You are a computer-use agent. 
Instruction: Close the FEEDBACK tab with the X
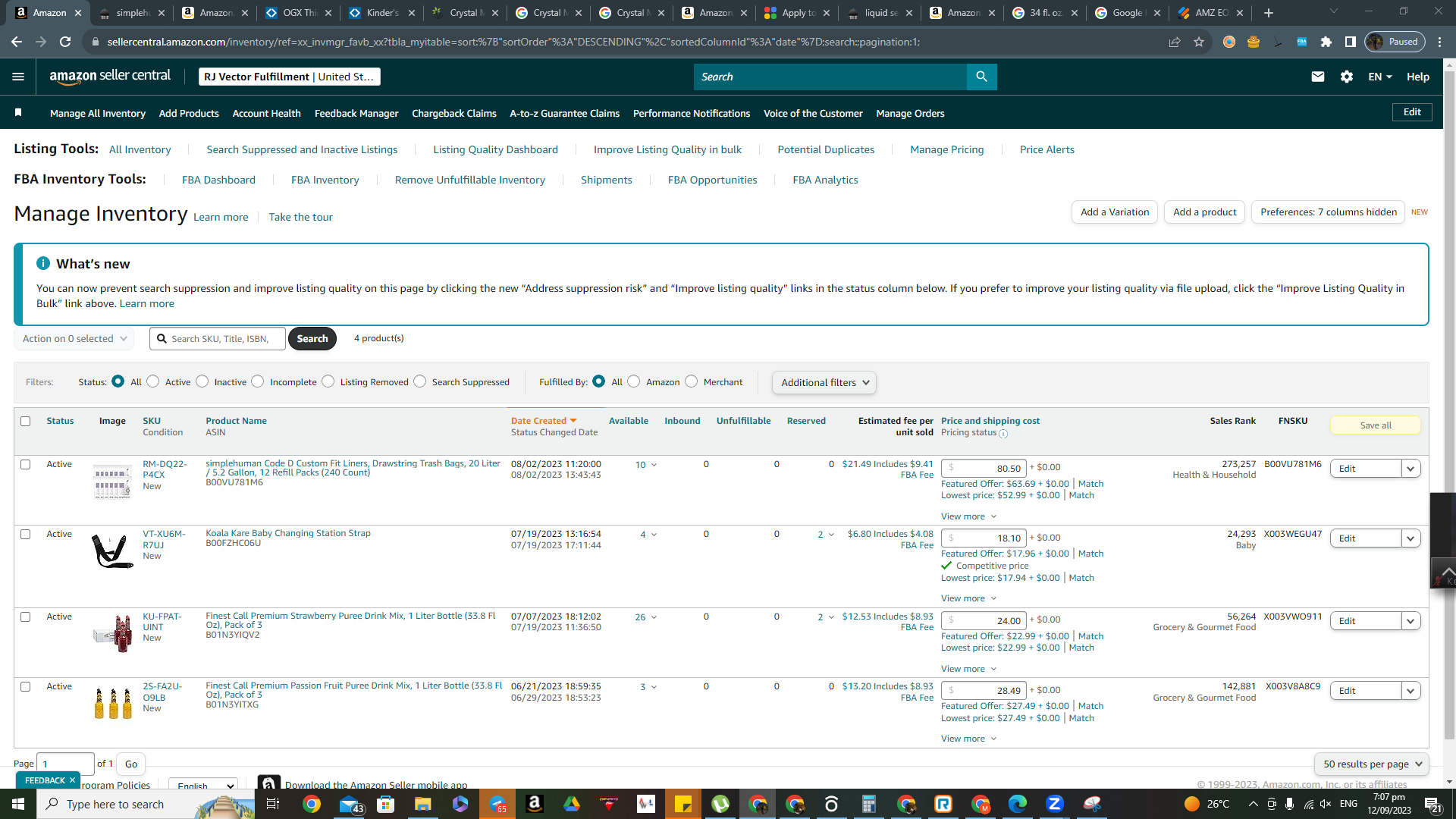coord(73,780)
